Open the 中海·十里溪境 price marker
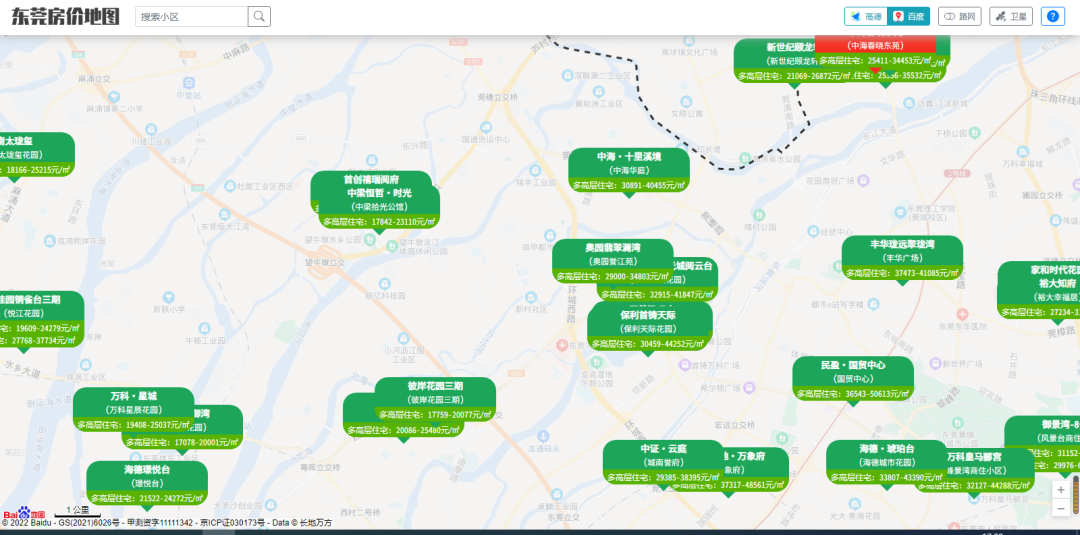This screenshot has height=535, width=1080. (x=629, y=169)
